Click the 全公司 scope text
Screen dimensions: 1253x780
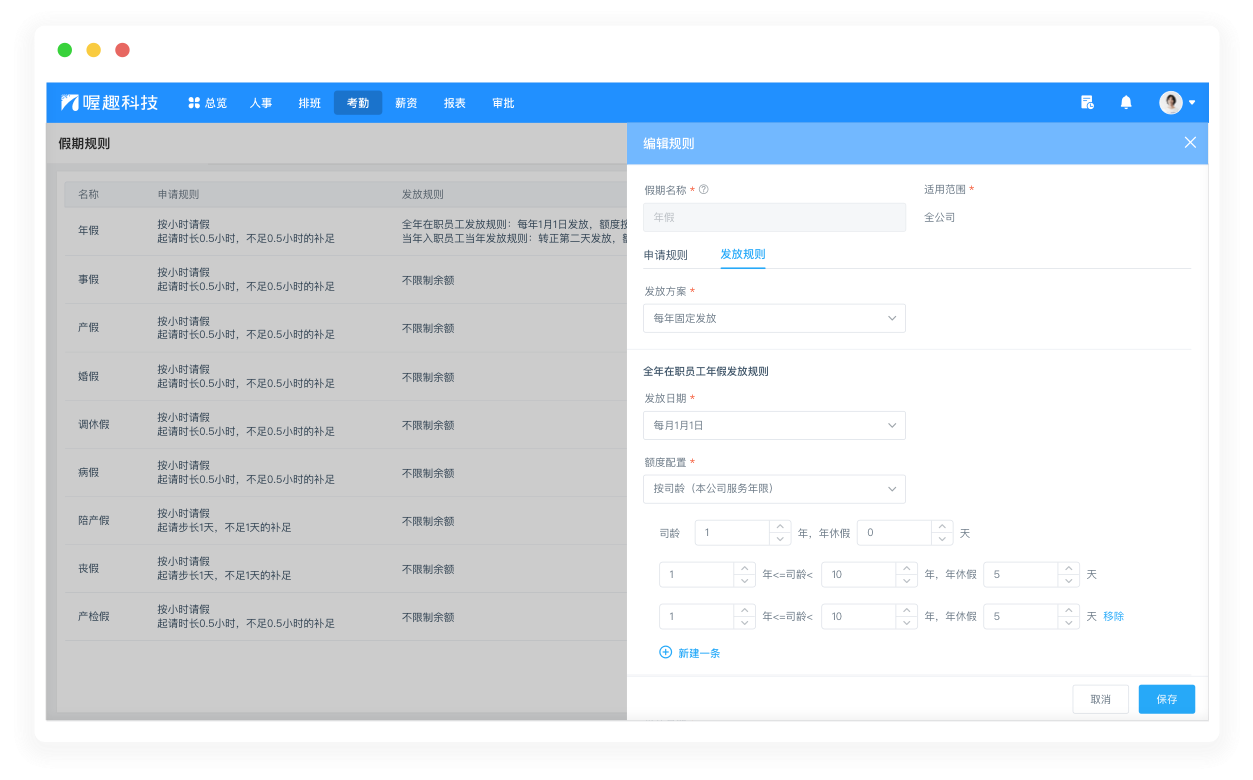[x=939, y=217]
